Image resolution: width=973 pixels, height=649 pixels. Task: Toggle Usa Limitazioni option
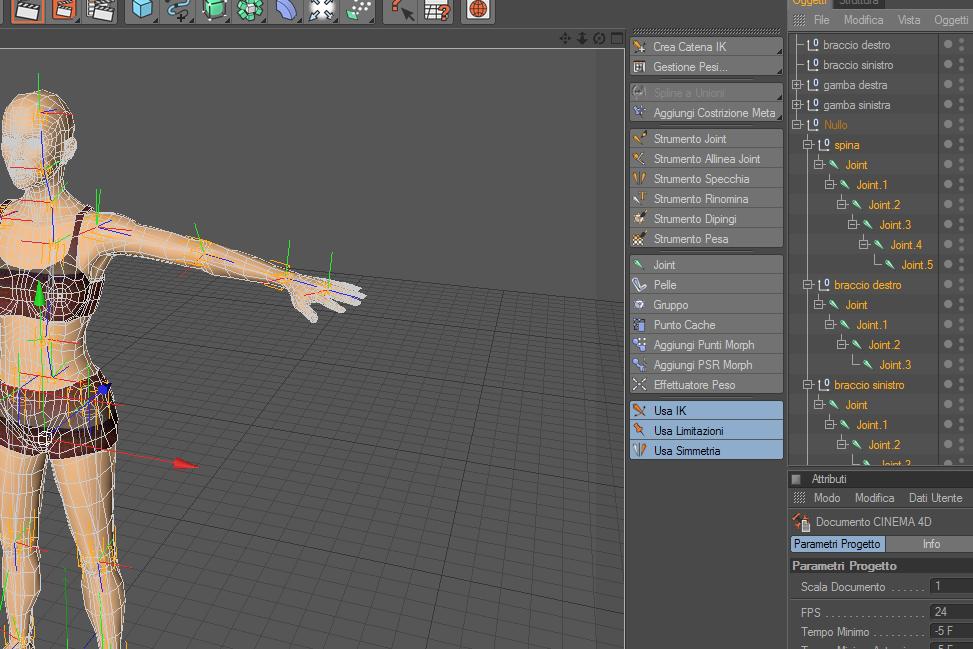[x=706, y=431]
